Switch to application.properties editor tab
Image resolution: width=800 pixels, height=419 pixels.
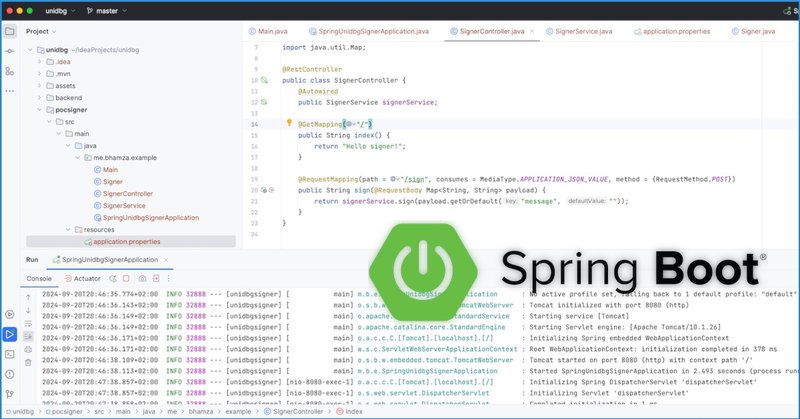click(x=672, y=31)
